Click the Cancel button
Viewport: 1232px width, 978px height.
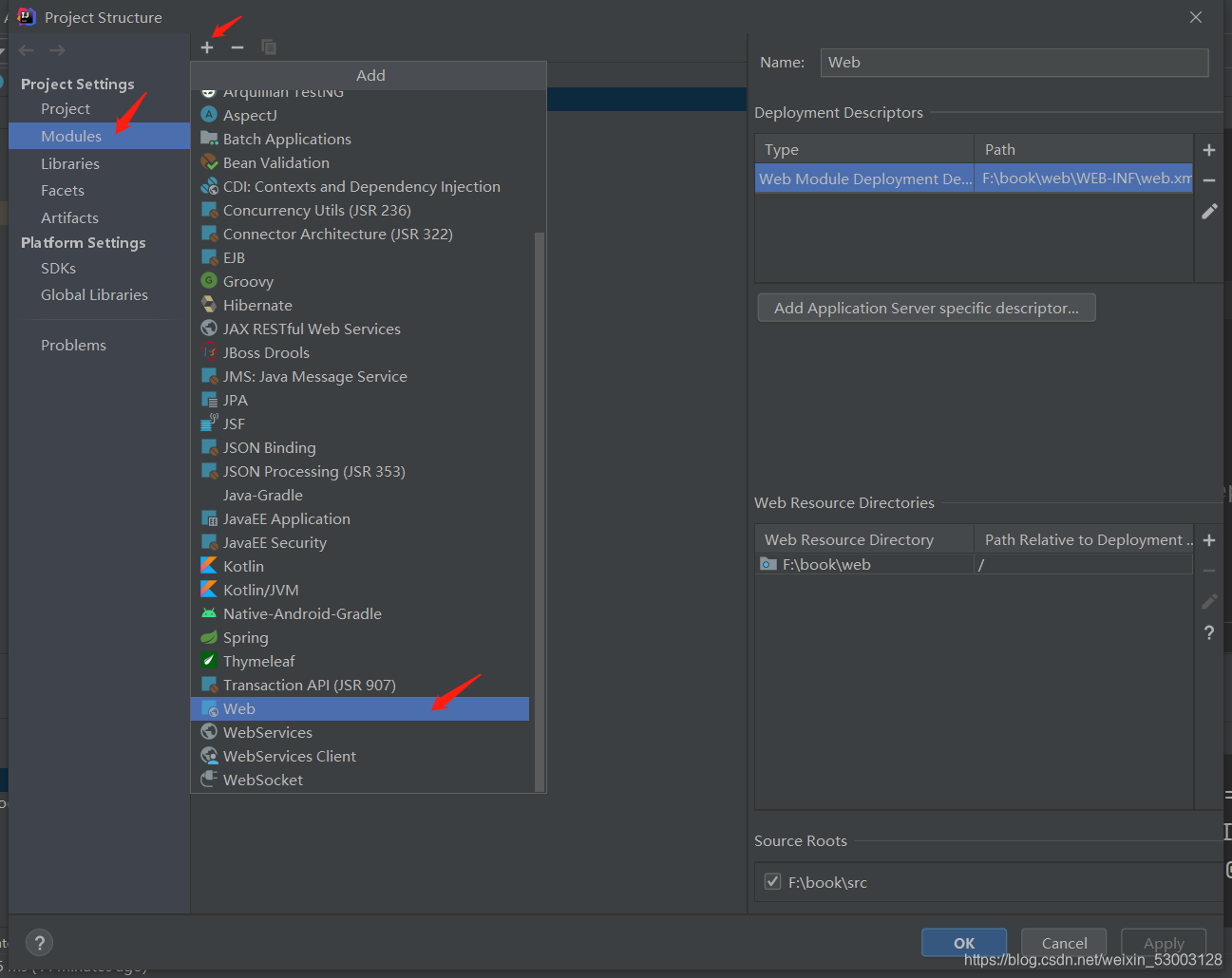1063,943
